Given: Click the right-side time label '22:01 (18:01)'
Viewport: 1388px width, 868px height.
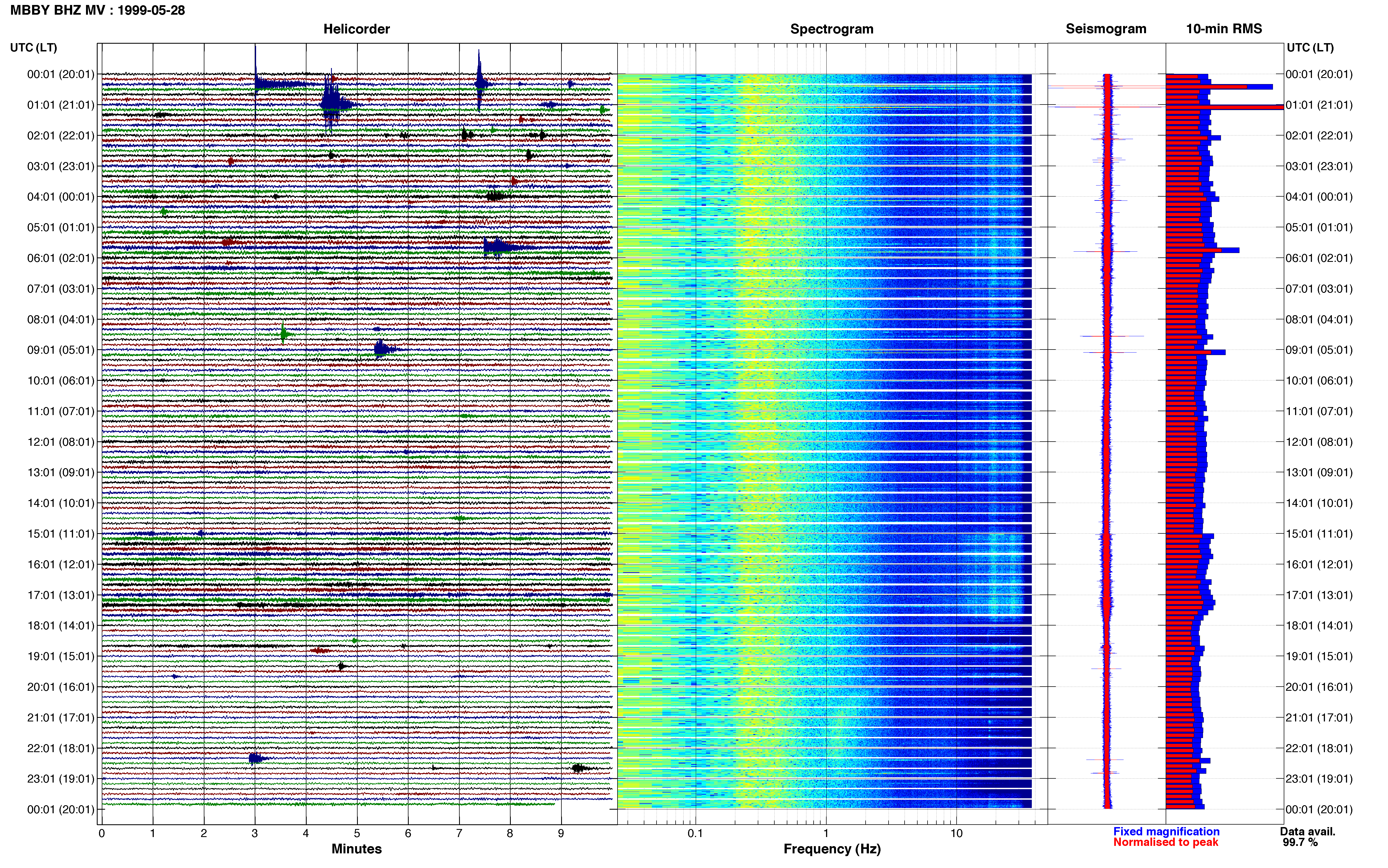Looking at the screenshot, I should [1319, 749].
